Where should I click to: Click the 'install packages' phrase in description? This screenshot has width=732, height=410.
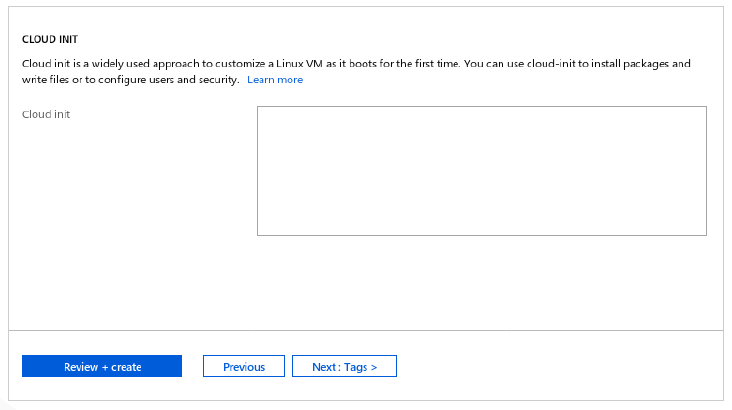630,64
